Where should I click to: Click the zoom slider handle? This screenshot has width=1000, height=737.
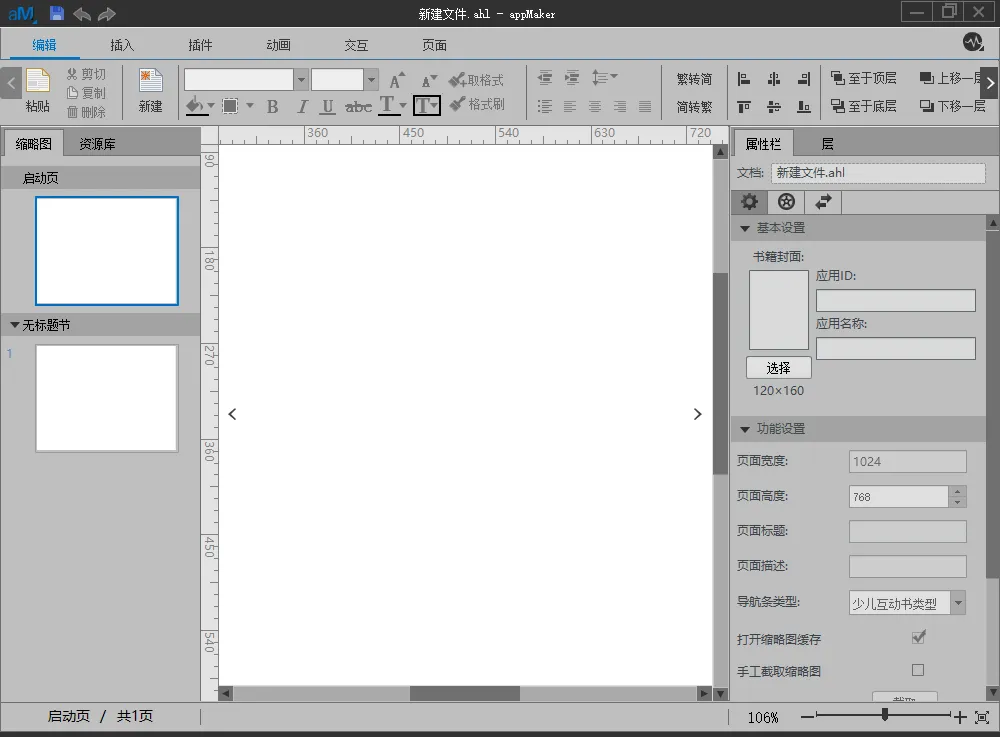pos(885,715)
